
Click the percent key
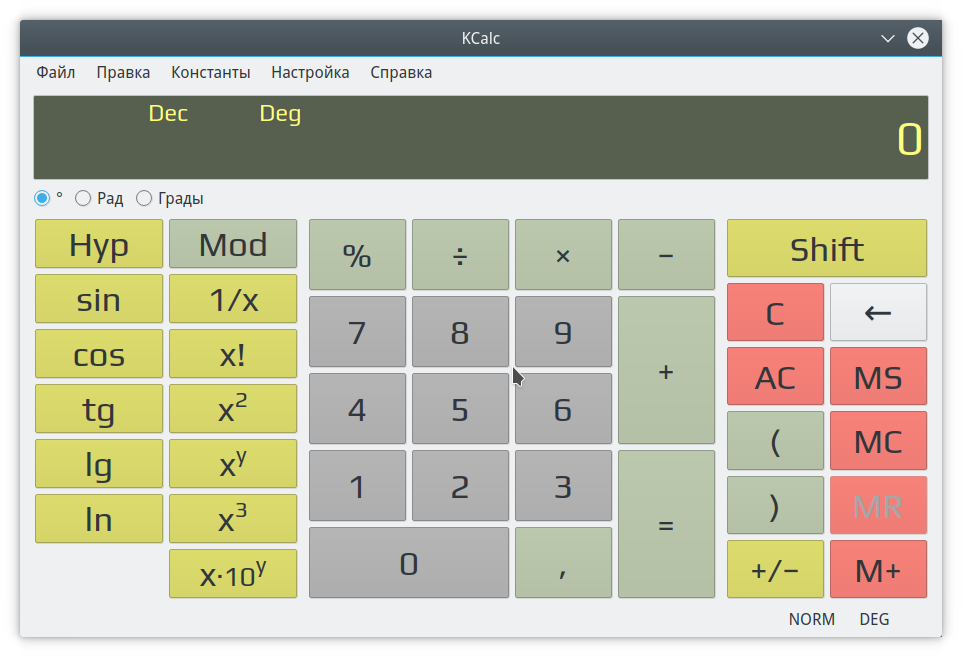[x=357, y=255]
